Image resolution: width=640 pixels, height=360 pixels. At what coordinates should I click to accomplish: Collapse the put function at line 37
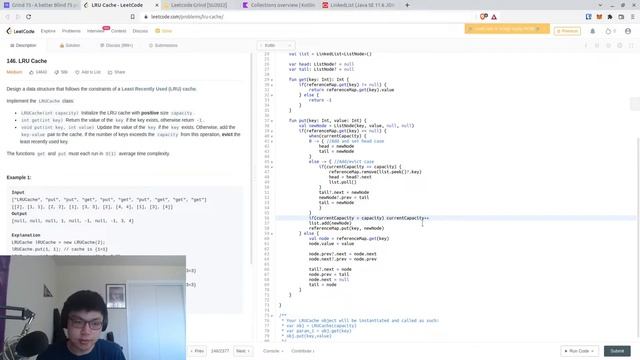point(272,121)
